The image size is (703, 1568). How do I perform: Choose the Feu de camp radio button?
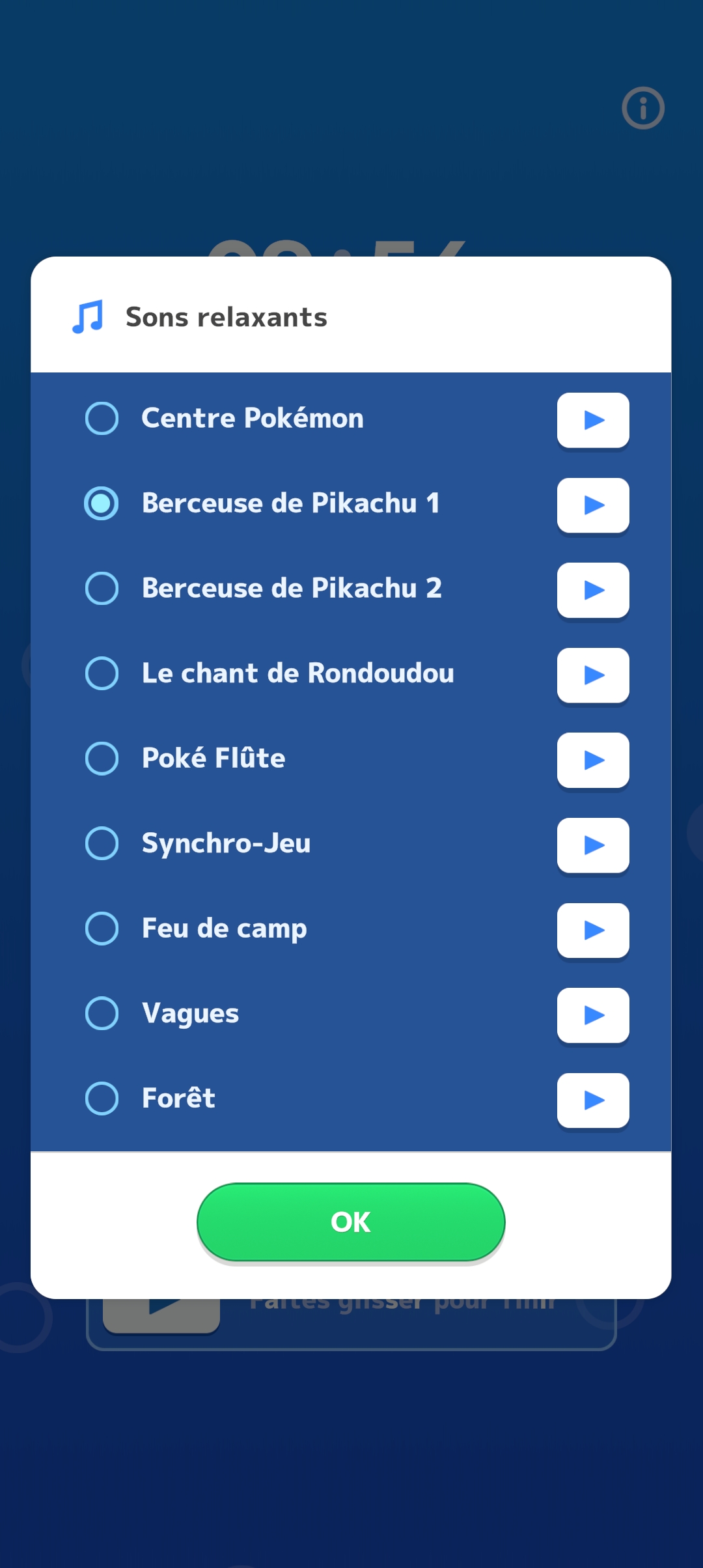102,928
